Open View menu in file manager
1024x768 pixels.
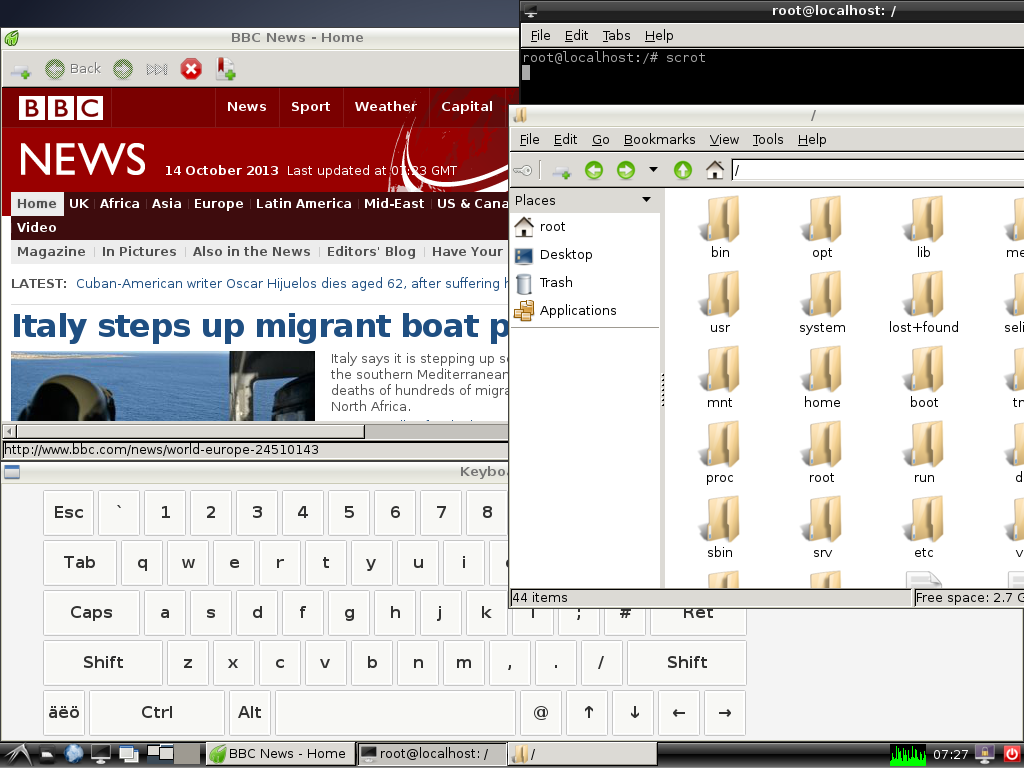724,139
